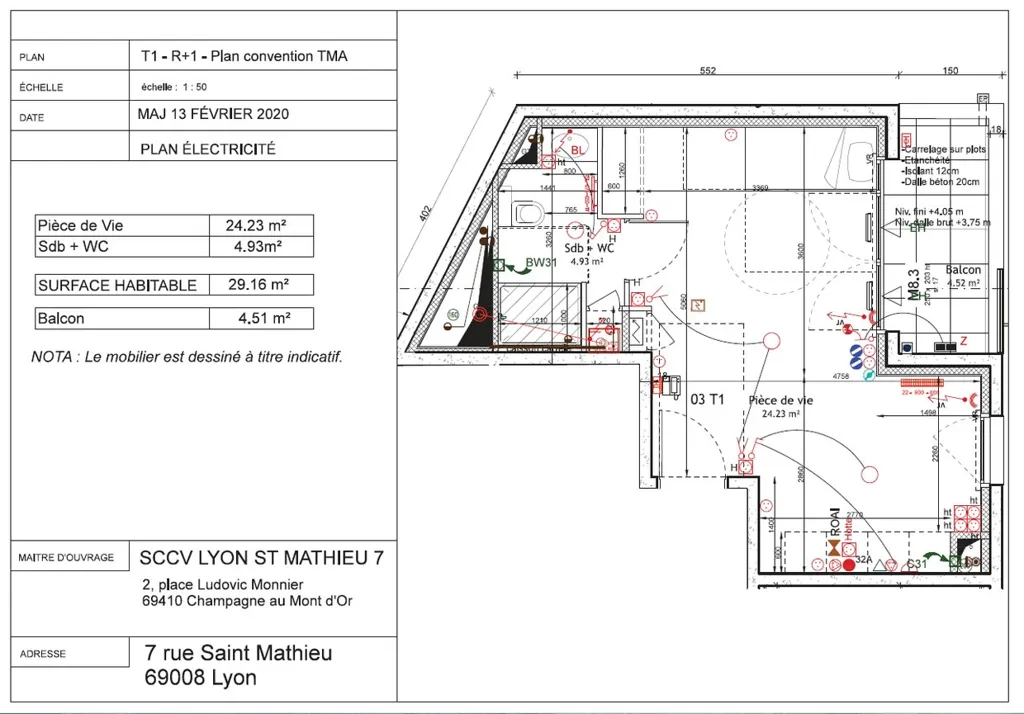Click the quad socket cluster marked ht
Viewport: 1024px width, 714px height.
(x=967, y=517)
